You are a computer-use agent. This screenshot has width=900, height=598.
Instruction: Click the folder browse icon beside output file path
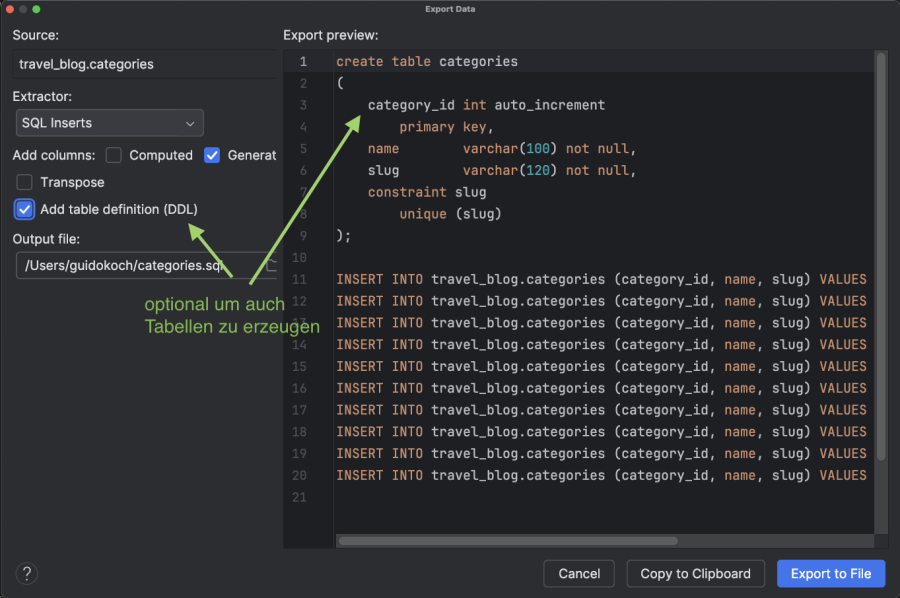click(x=270, y=265)
